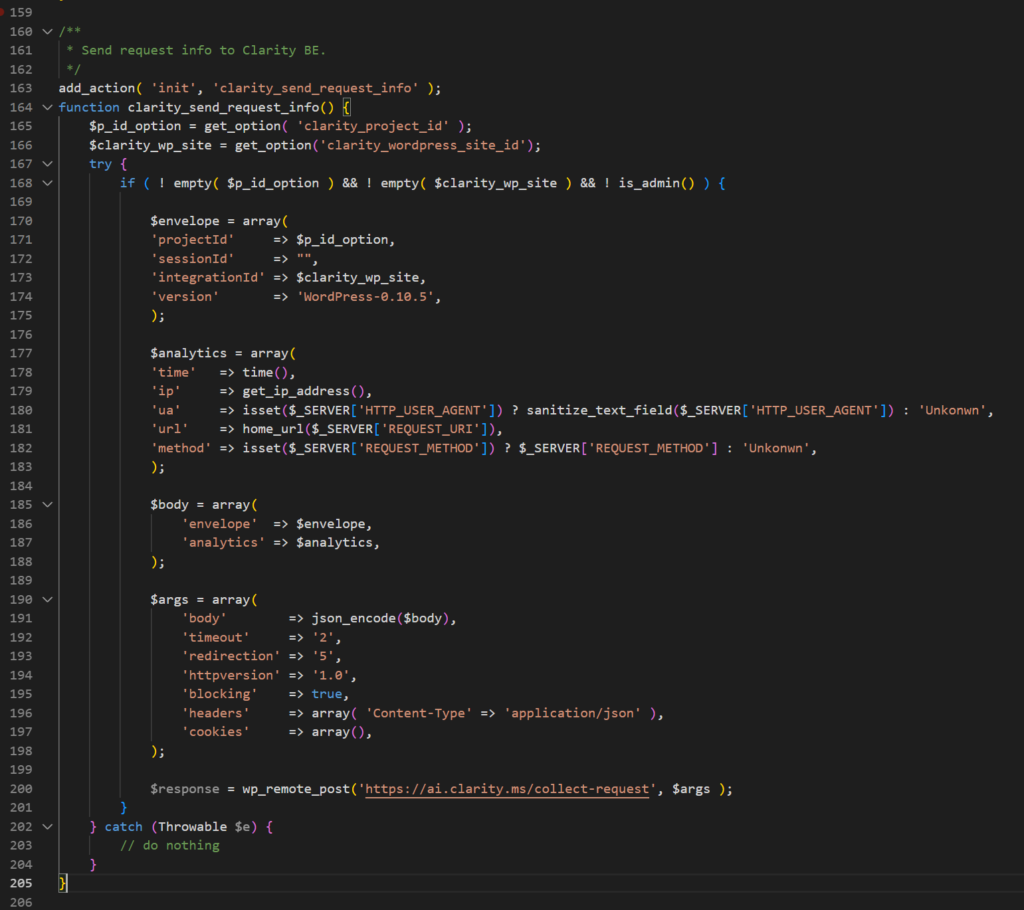Open the ai.clarity.ms collect-request URL
The width and height of the screenshot is (1024, 910).
pos(510,789)
